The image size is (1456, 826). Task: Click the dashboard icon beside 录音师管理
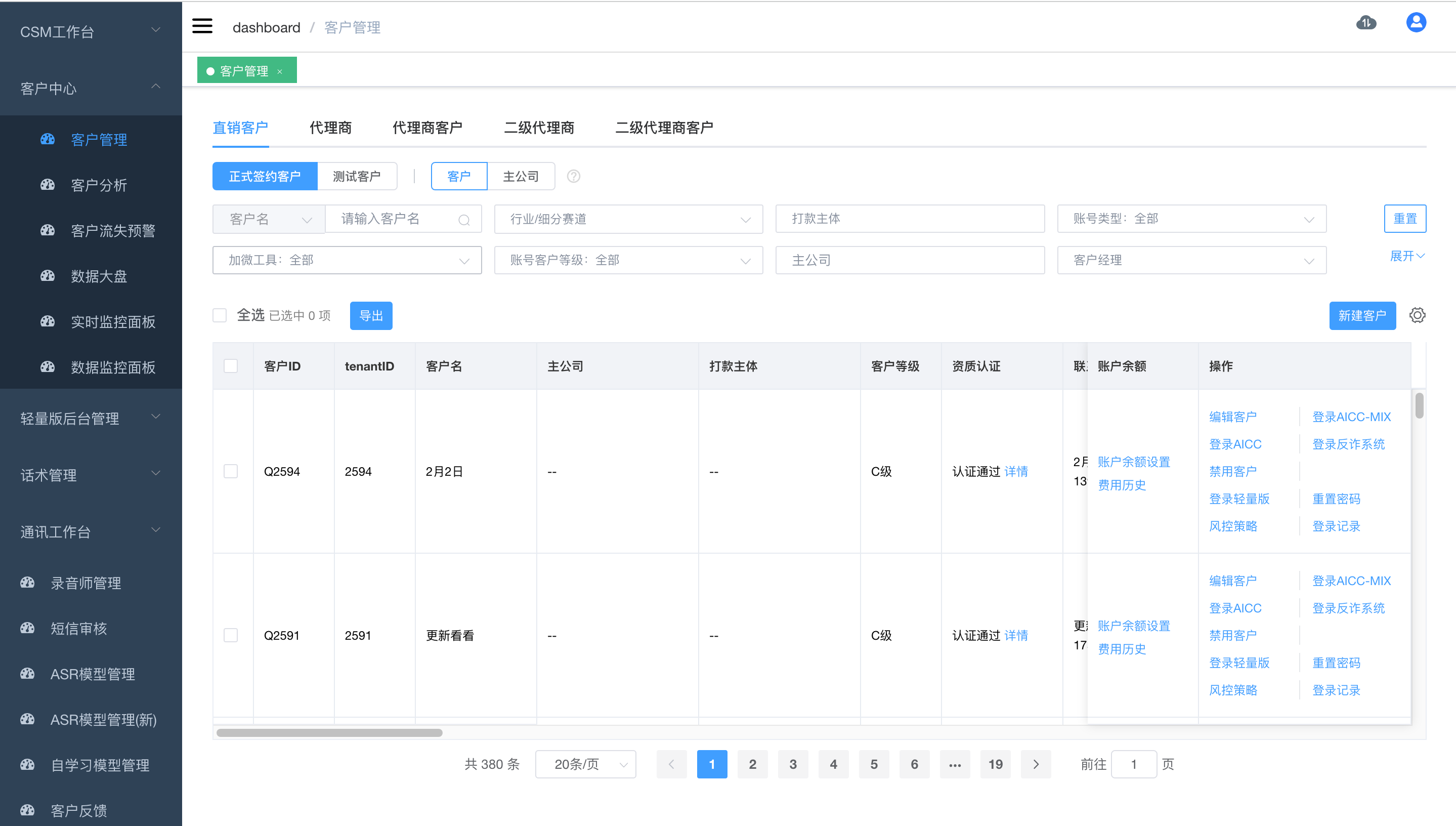coord(27,582)
